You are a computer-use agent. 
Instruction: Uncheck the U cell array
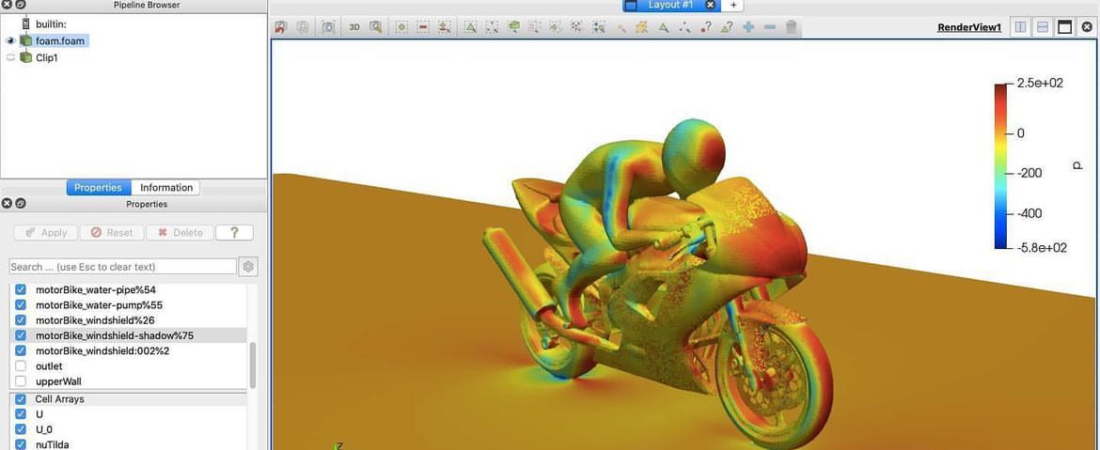[x=20, y=414]
